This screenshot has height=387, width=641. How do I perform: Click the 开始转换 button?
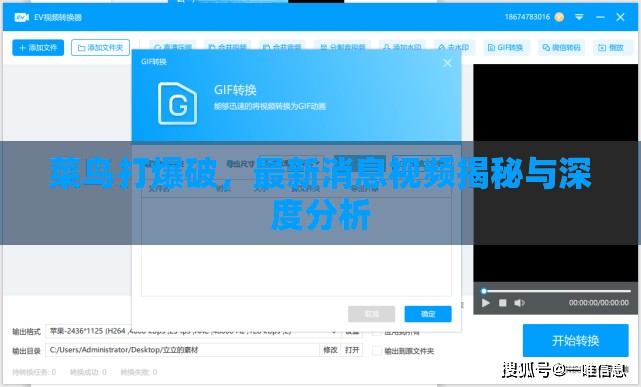[x=576, y=340]
